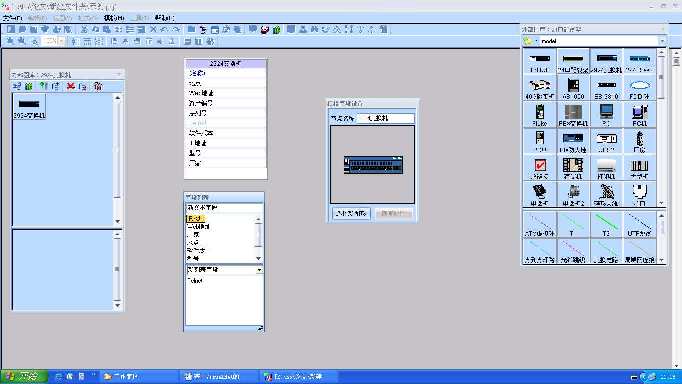Click the X delete icon in the top toolbar
The image size is (682, 384).
pos(153,30)
